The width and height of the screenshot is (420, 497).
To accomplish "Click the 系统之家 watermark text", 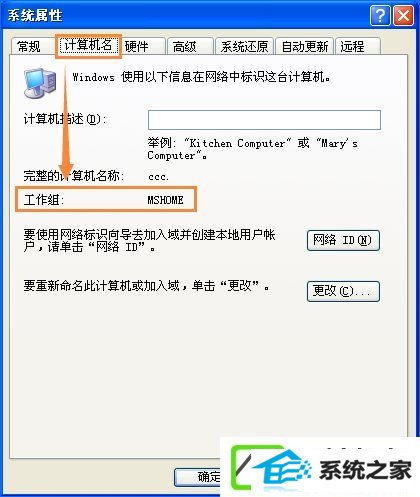I will tap(365, 470).
